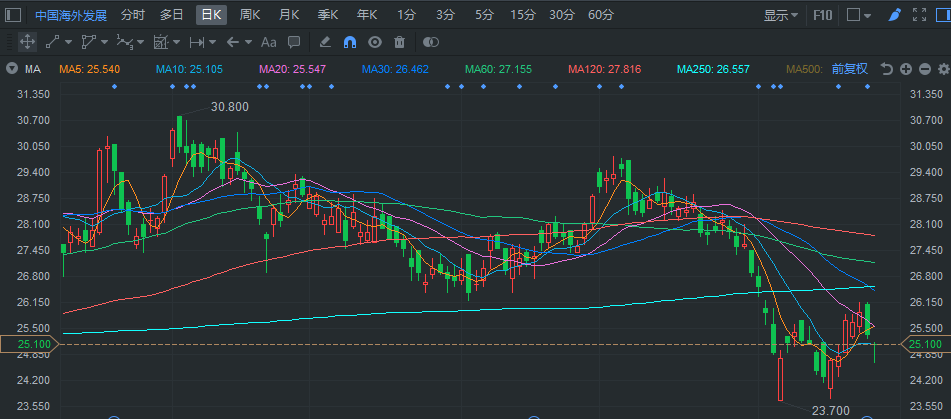Switch to the 30分 interval tab

562,15
